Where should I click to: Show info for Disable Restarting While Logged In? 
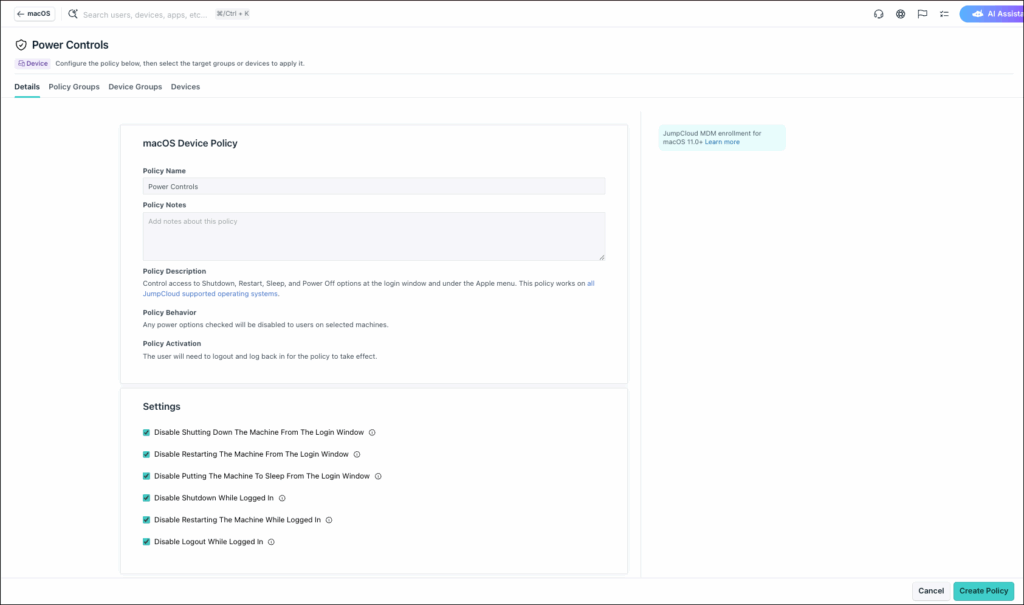[x=329, y=520]
